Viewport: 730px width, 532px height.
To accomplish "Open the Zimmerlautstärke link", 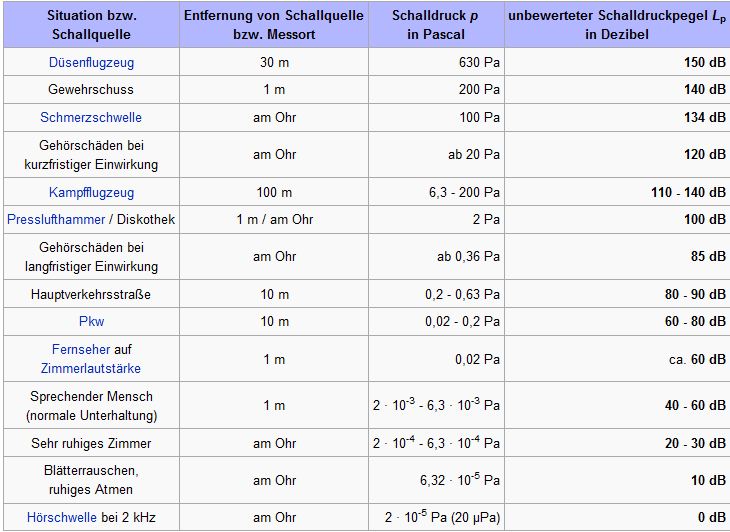I will 91,368.
